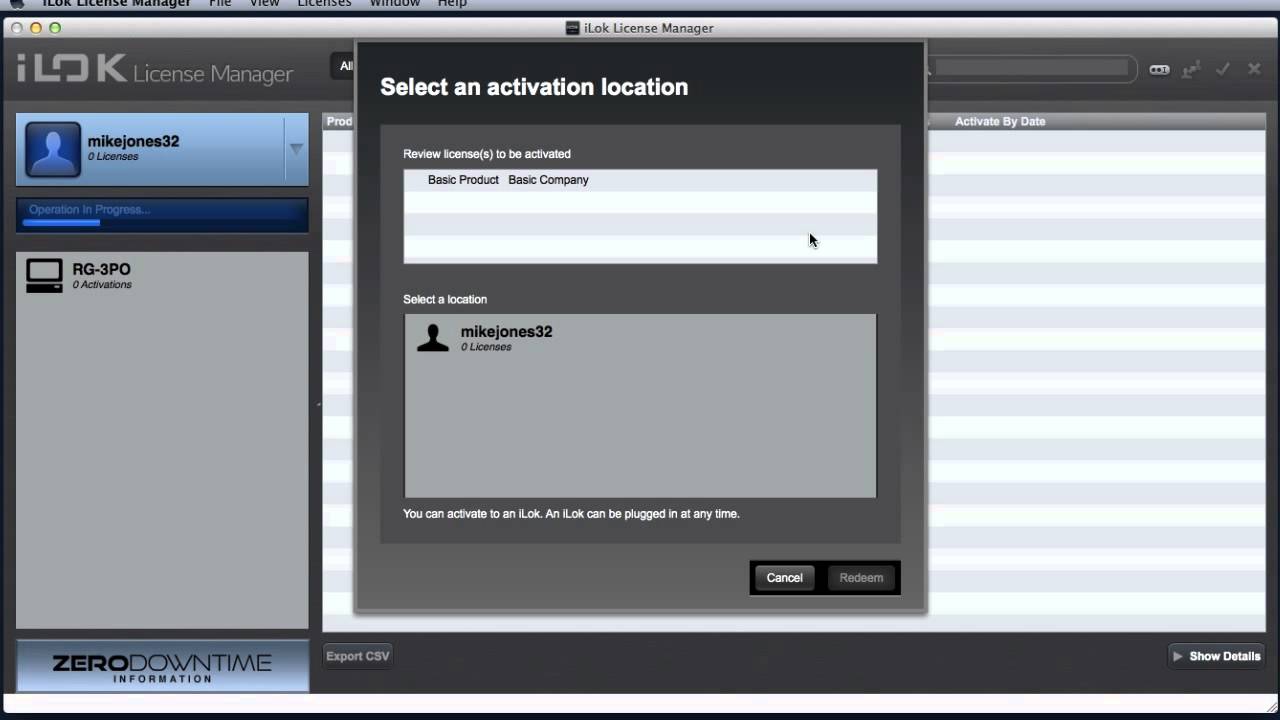Open the Zero Downtime Information banner
This screenshot has height=720, width=1280.
pyautogui.click(x=162, y=666)
